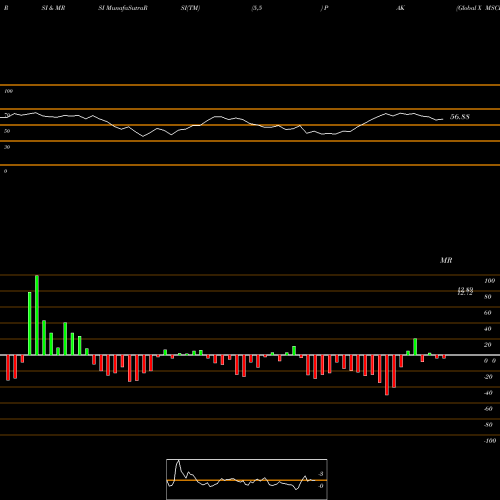Viewport: 500px width, 500px height.
Task: Click the RSI axis label 50
Action: click(x=7, y=131)
